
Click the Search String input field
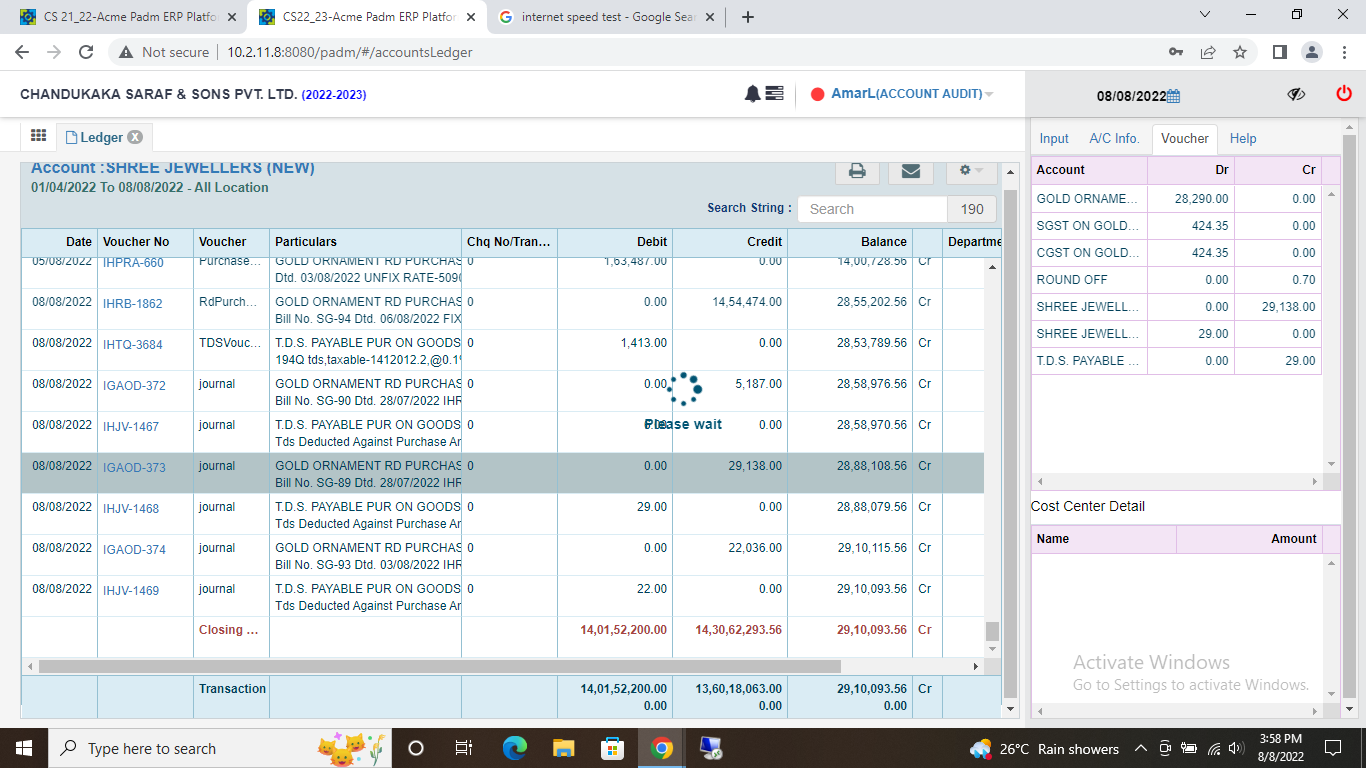pyautogui.click(x=872, y=209)
